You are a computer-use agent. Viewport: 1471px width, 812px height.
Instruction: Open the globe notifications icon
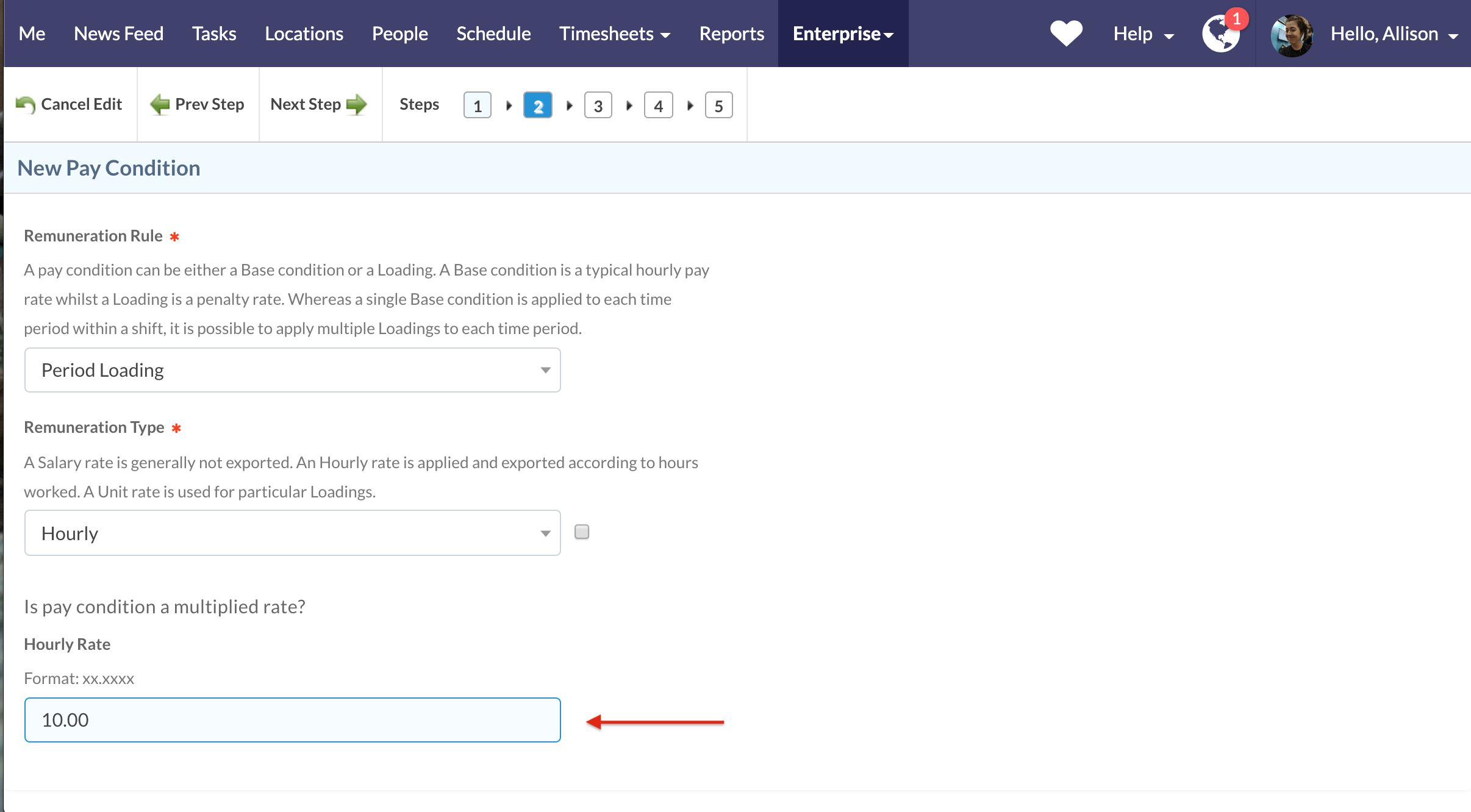coord(1220,34)
